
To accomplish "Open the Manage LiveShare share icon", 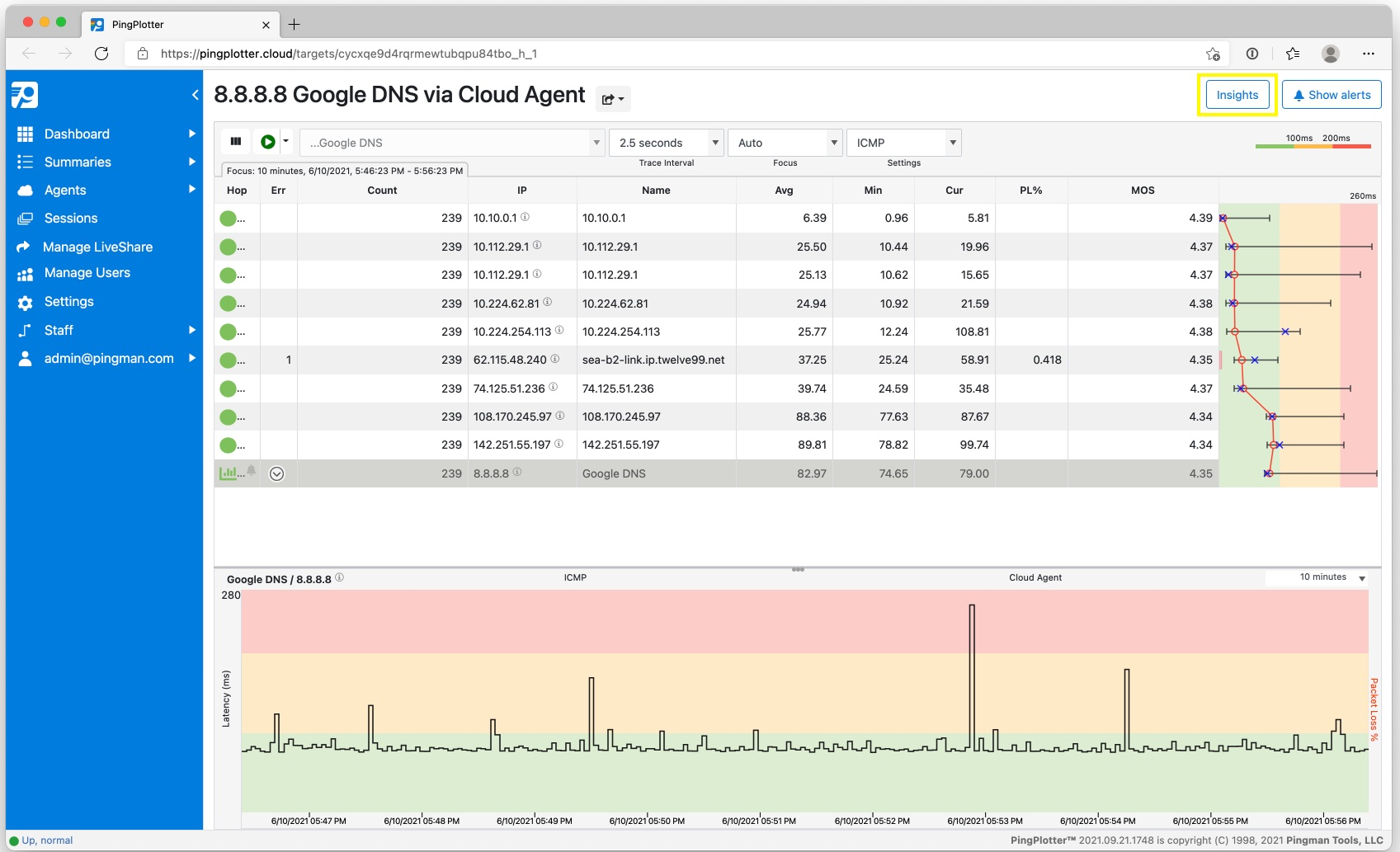I will click(x=24, y=247).
